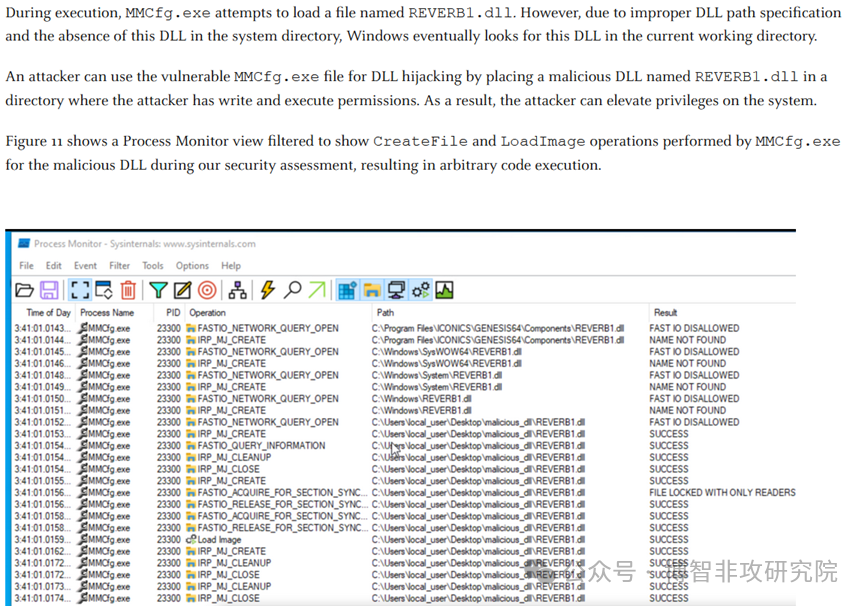Click the Operation column header
Viewport: 865px width, 606px height.
click(x=207, y=313)
